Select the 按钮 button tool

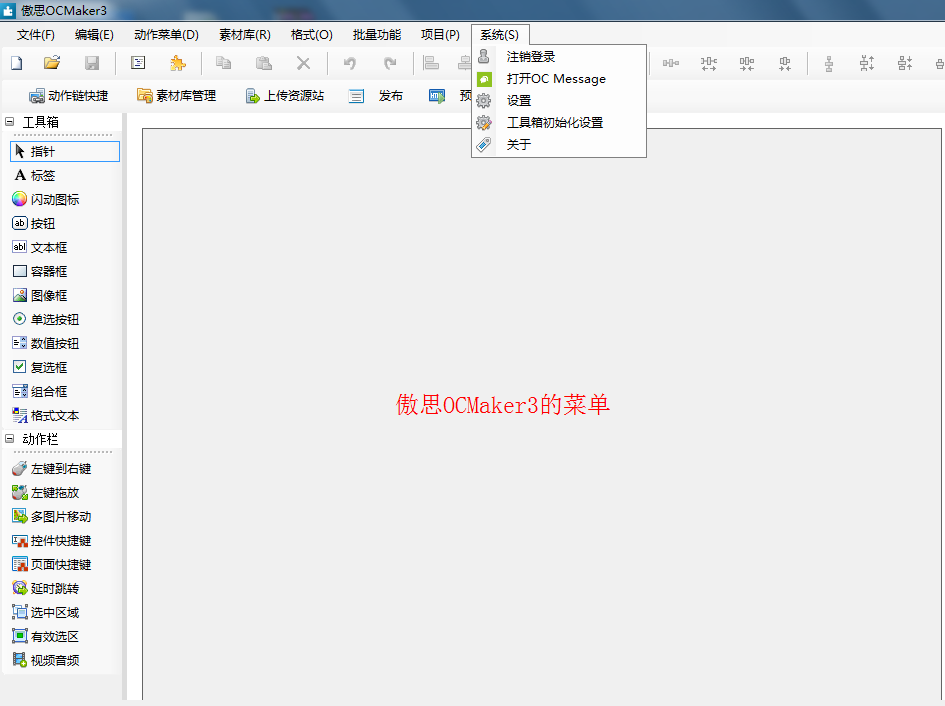point(34,224)
